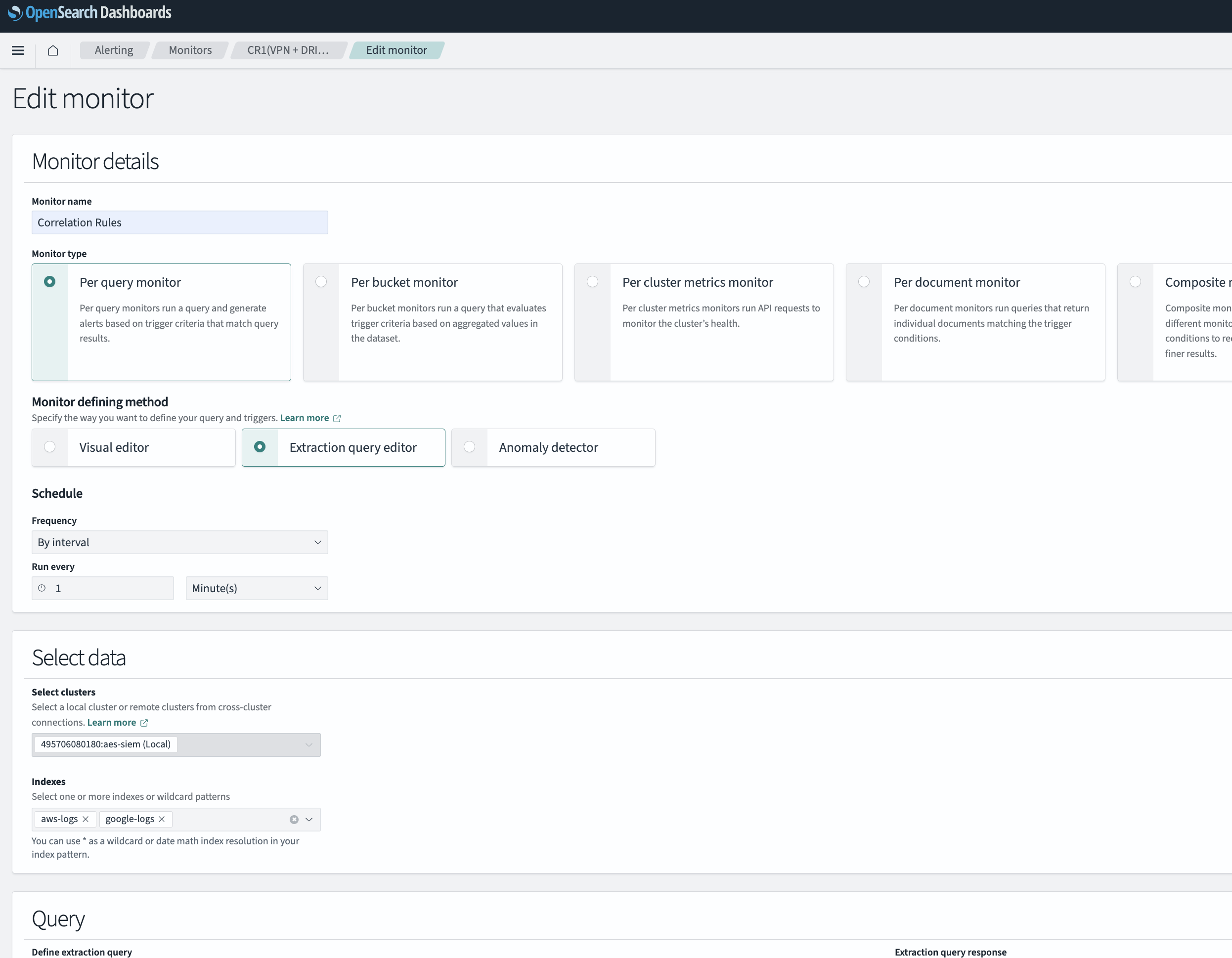Image resolution: width=1232 pixels, height=958 pixels.
Task: Click the Monitor name input field
Action: click(x=179, y=222)
